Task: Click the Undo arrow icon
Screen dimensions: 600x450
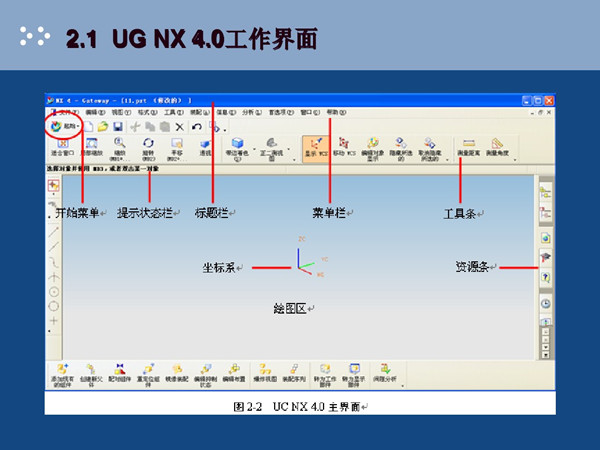Action: [197, 127]
